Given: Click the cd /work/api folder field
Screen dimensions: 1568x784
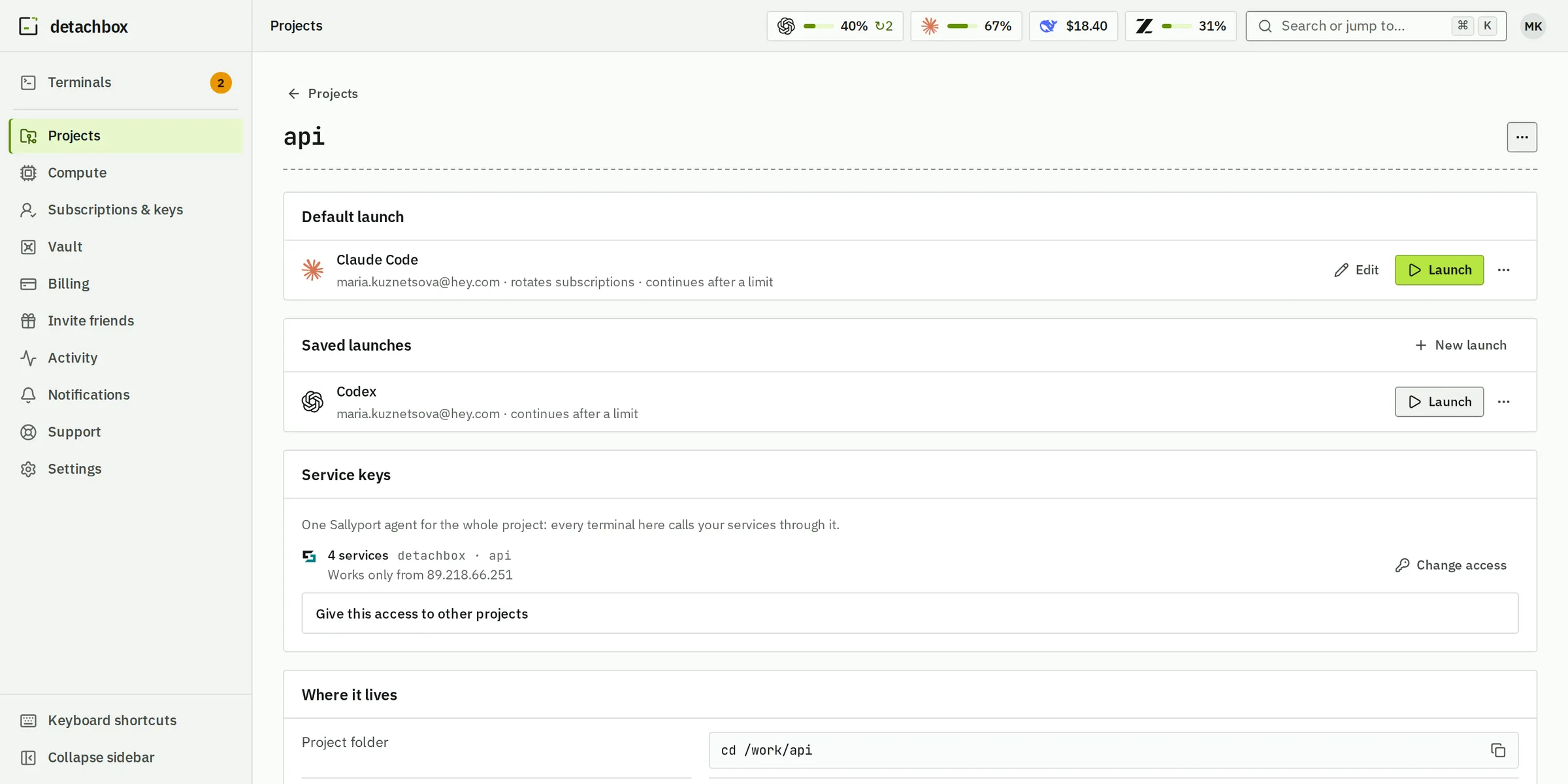Looking at the screenshot, I should coord(1113,750).
